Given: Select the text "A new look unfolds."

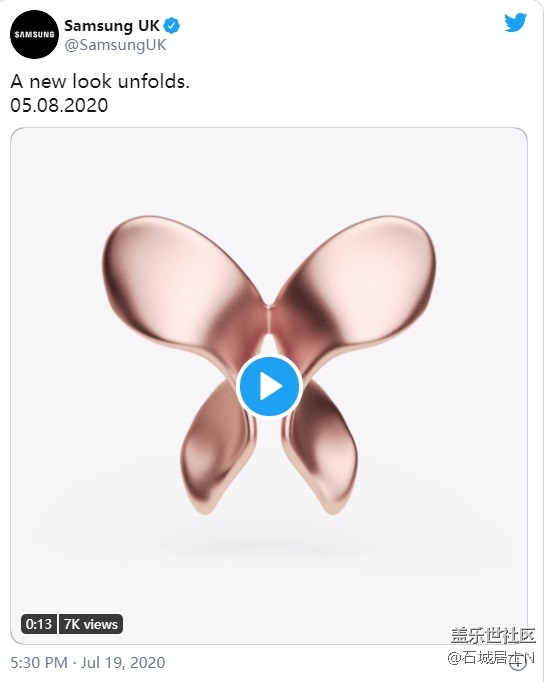Looking at the screenshot, I should (x=100, y=82).
